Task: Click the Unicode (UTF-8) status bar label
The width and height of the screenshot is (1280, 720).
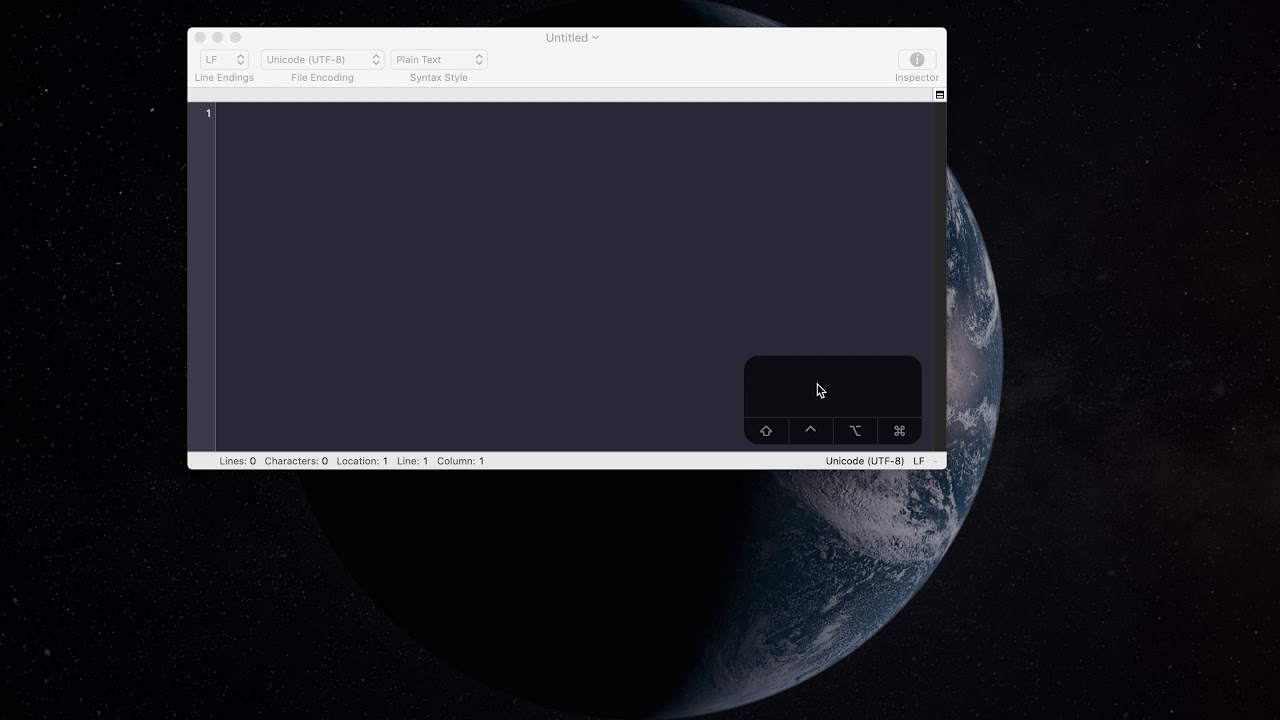Action: (865, 461)
